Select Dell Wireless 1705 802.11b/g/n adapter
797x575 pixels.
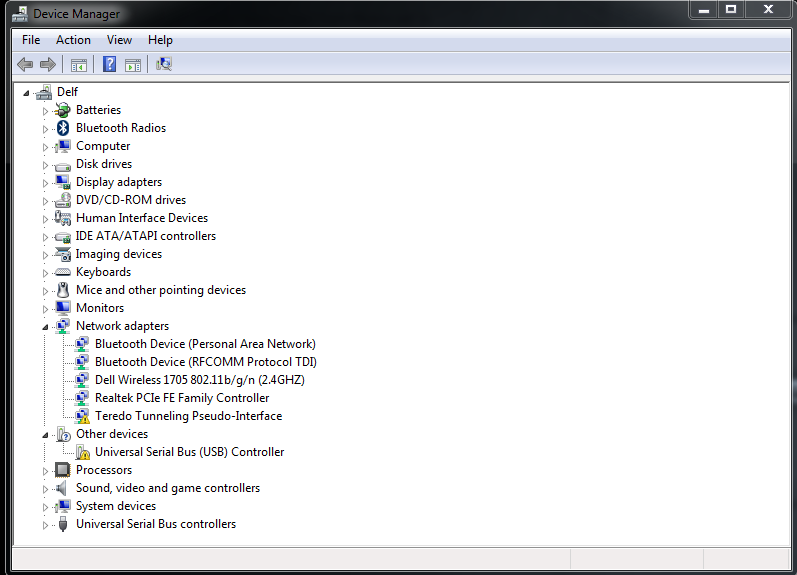200,380
